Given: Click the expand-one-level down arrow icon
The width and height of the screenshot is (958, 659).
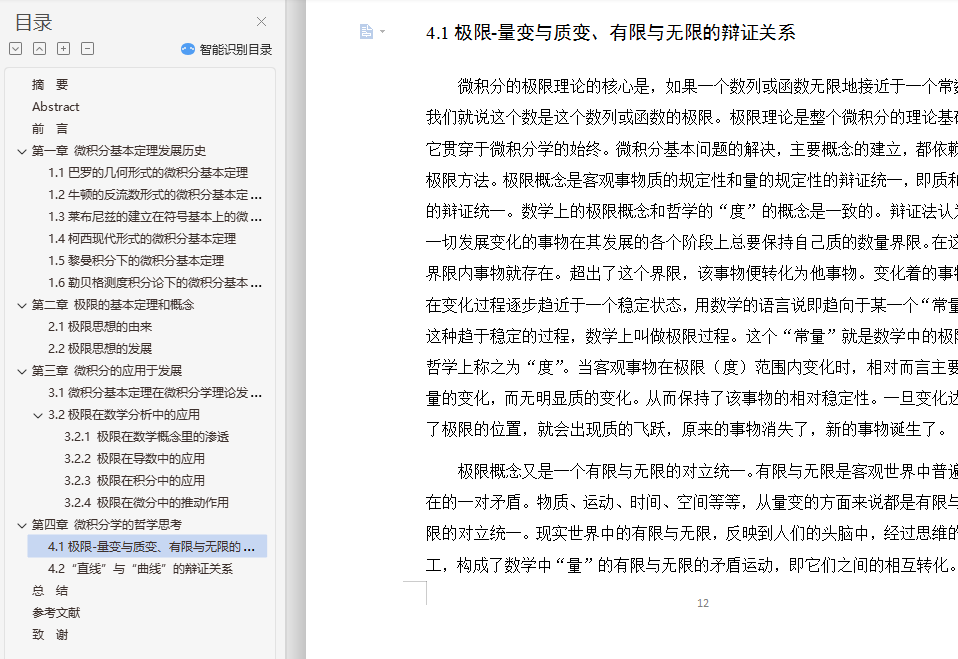Looking at the screenshot, I should click(16, 49).
